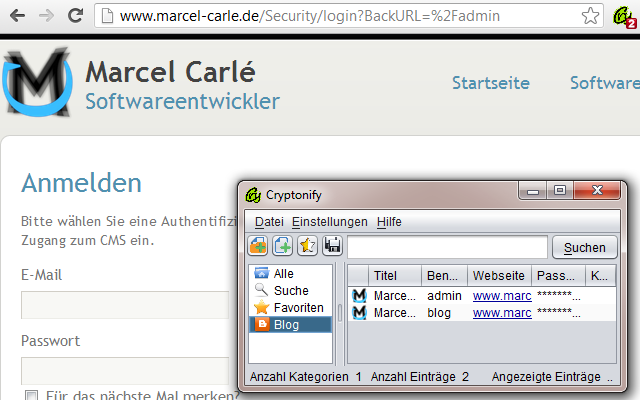Click the Anmelden heading
Viewport: 640px width, 400px height.
(81, 183)
